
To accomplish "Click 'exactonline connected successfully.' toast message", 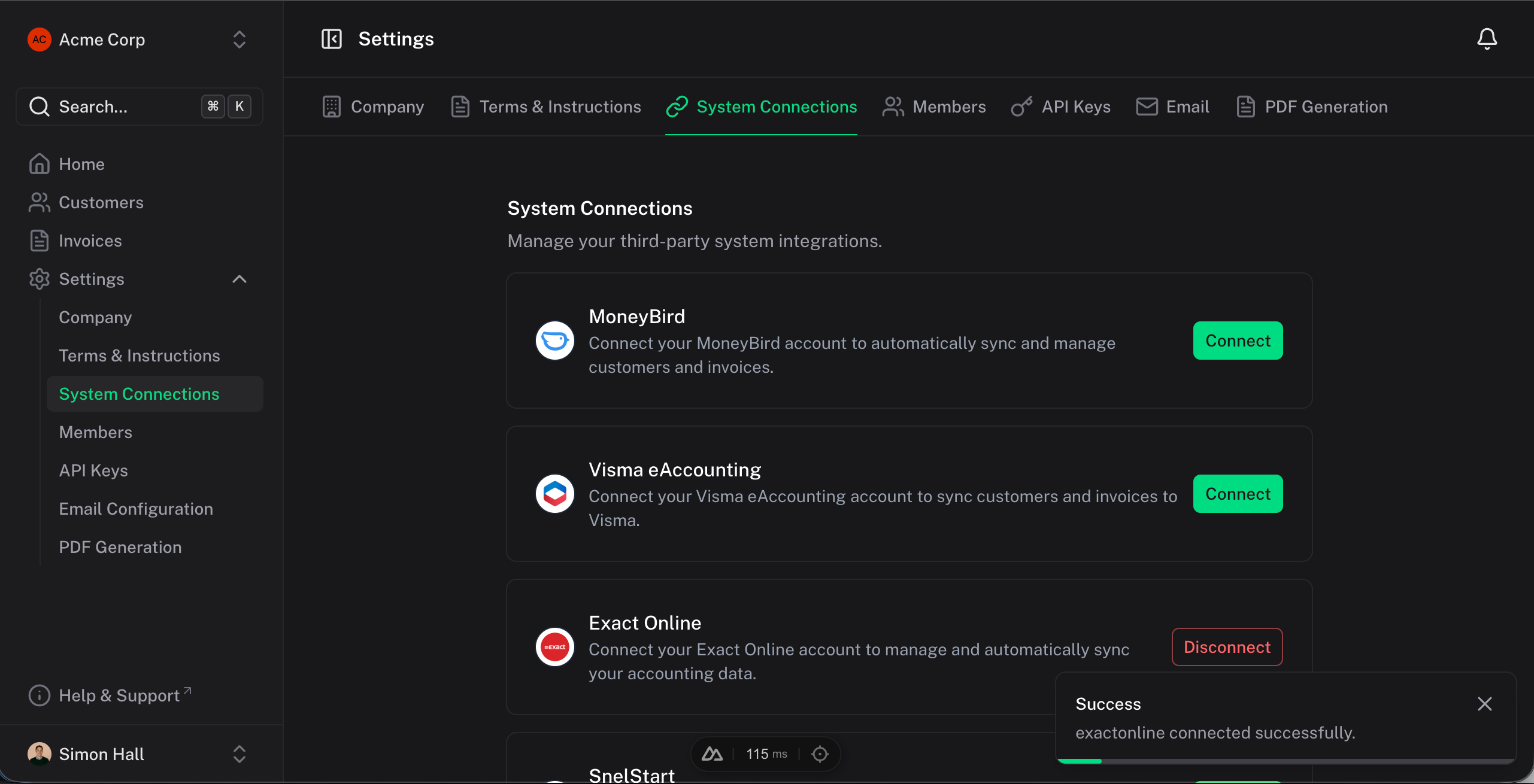I will click(1215, 733).
